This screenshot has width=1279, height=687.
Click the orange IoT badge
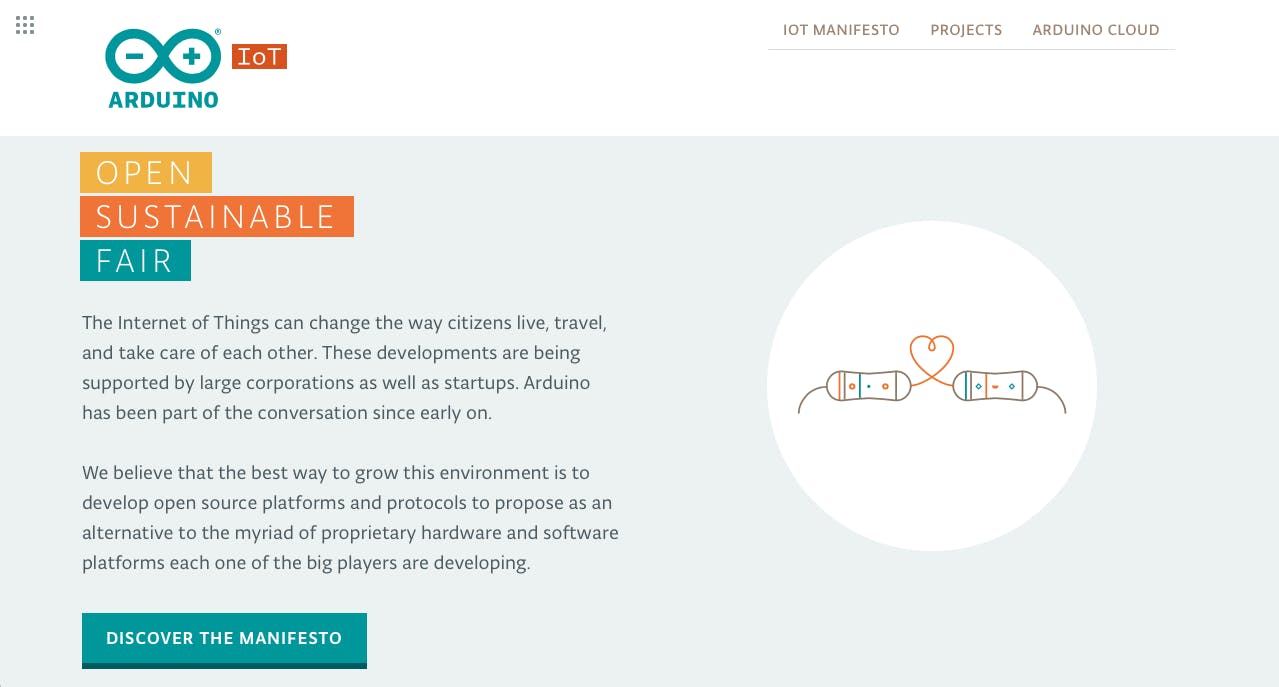coord(259,57)
